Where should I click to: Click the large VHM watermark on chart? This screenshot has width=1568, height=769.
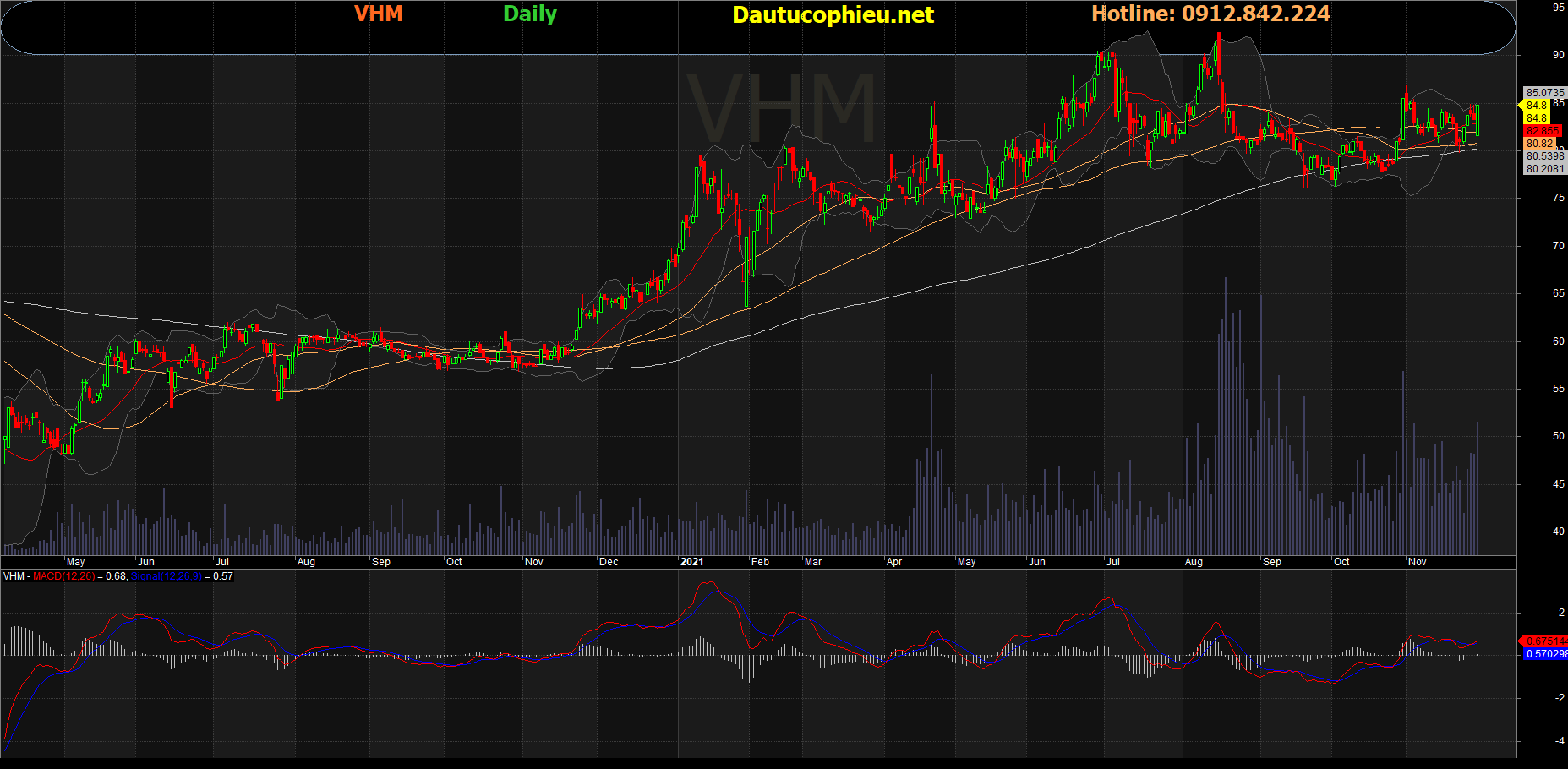[780, 108]
